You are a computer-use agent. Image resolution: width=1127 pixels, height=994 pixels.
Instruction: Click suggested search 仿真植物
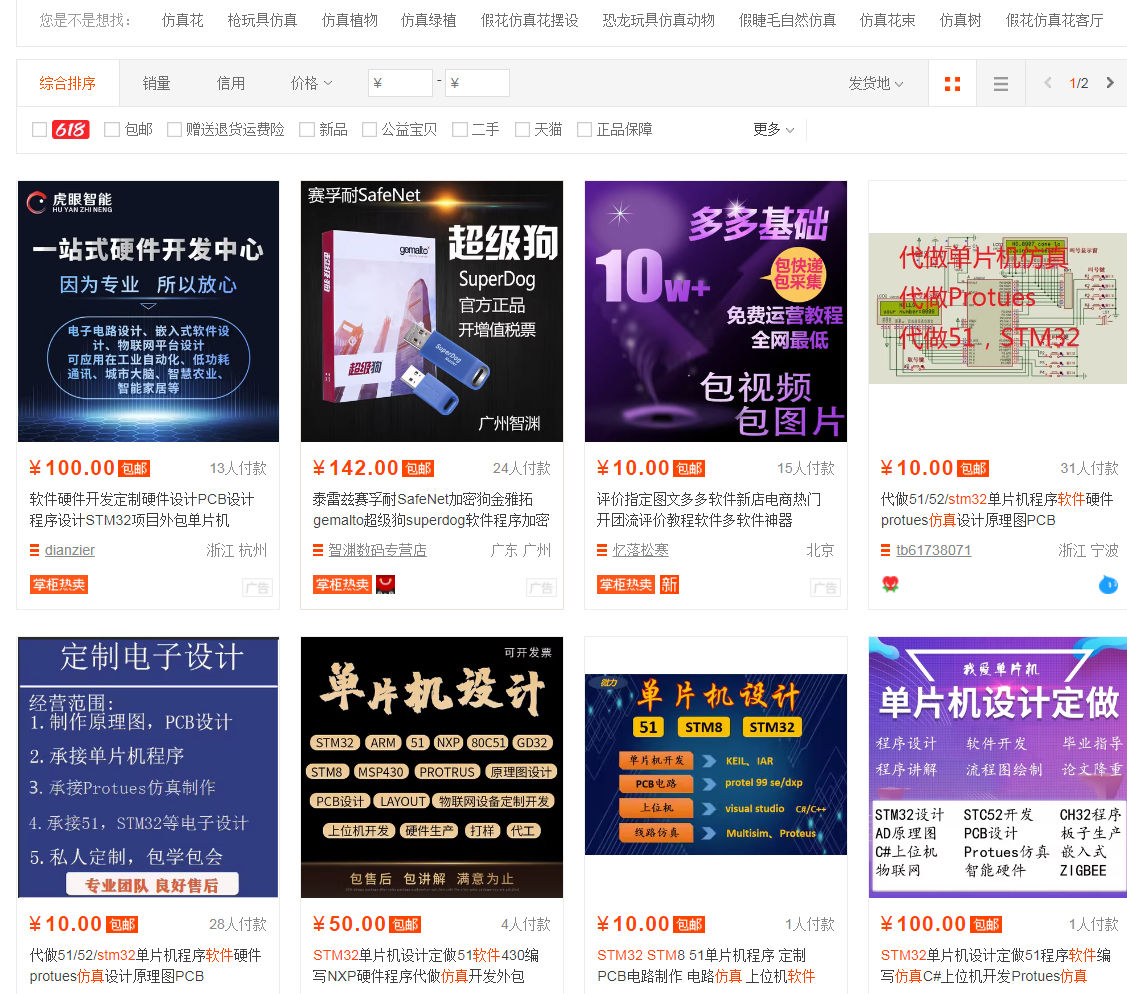pos(350,20)
